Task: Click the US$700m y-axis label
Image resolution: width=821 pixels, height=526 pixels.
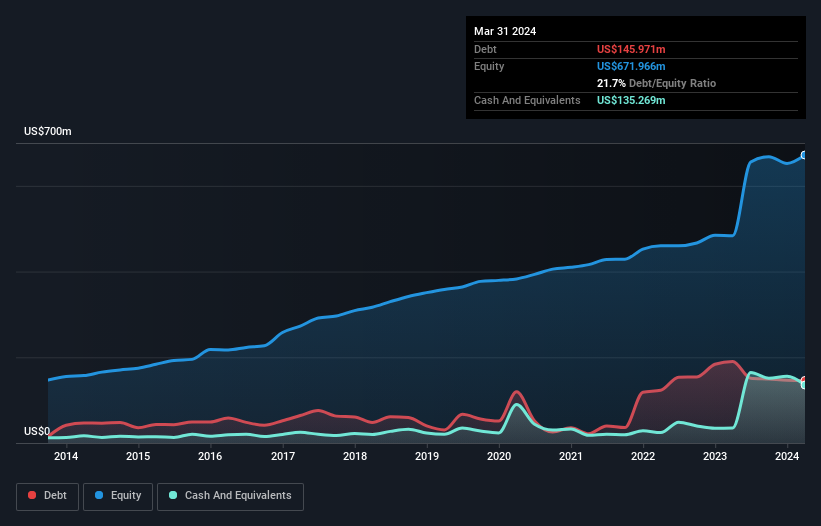Action: [48, 132]
